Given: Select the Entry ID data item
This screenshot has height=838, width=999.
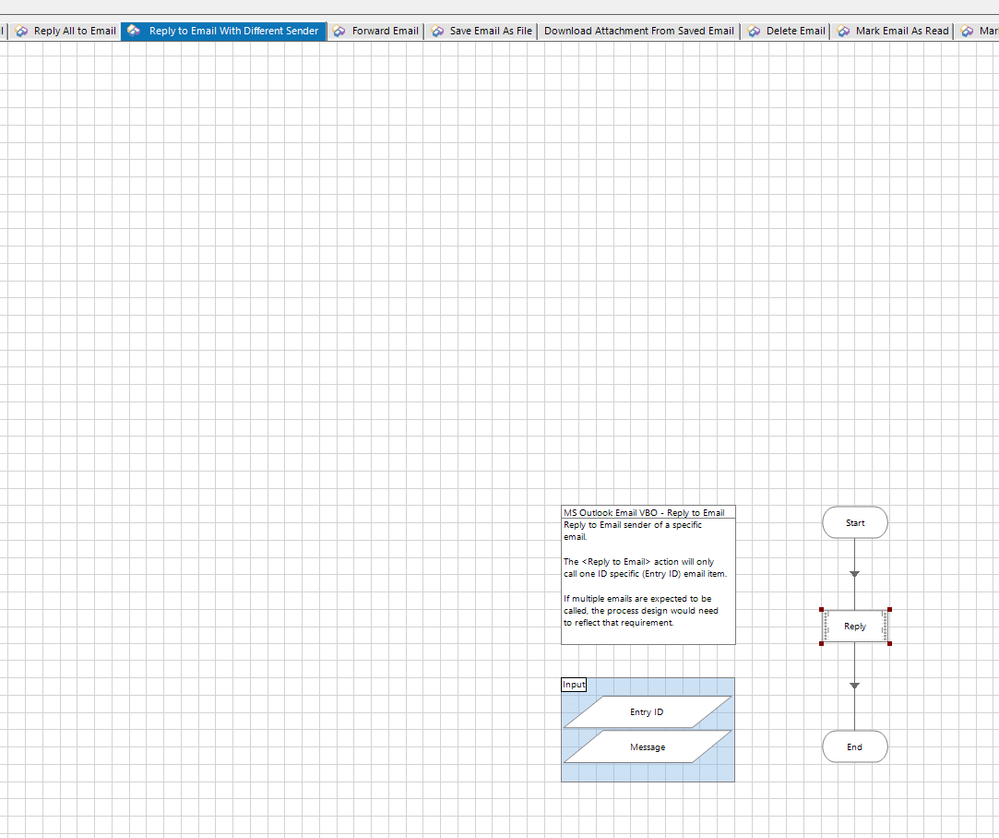Looking at the screenshot, I should tap(647, 712).
